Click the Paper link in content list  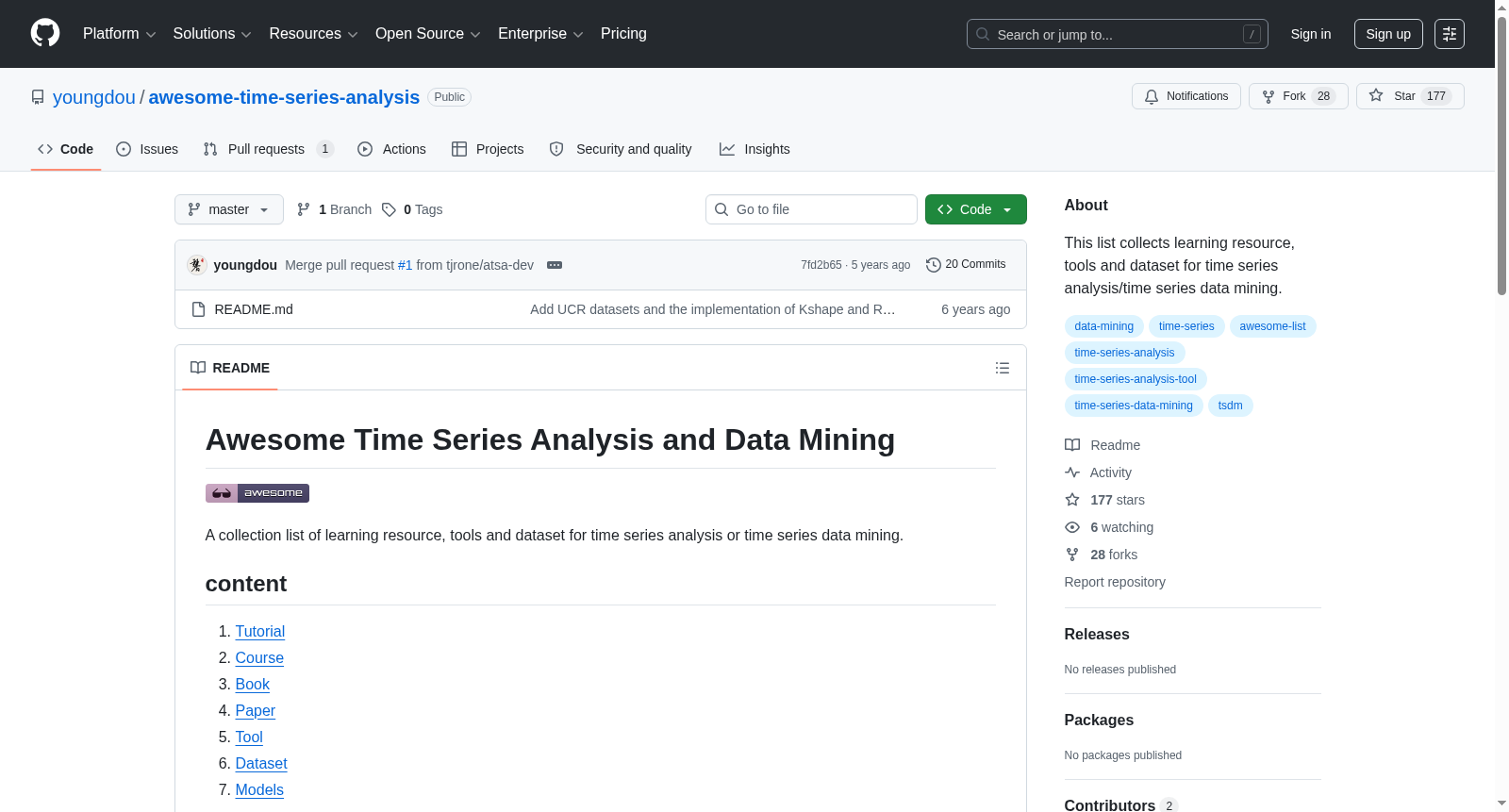pos(256,711)
